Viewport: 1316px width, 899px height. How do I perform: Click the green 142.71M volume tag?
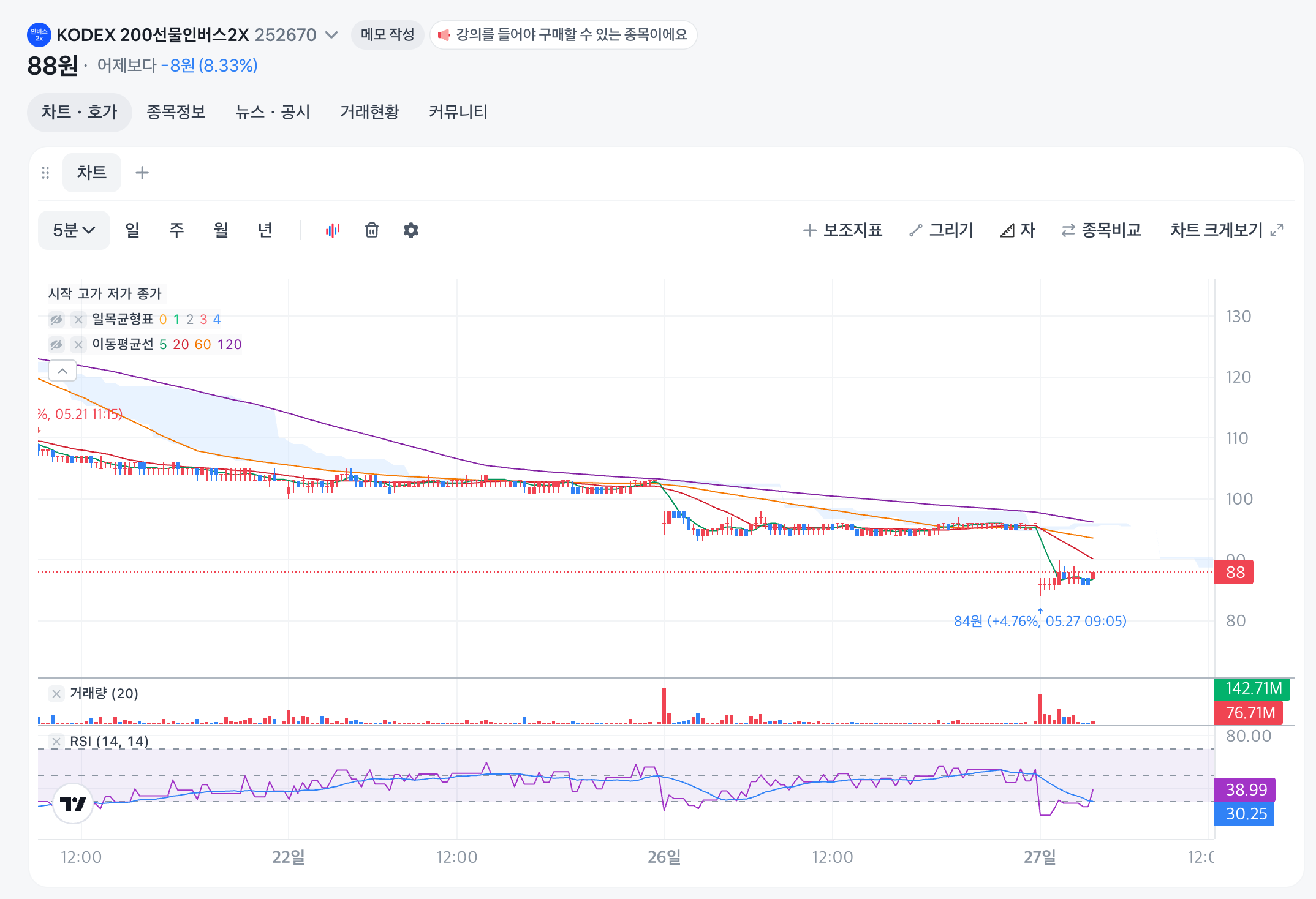1252,689
